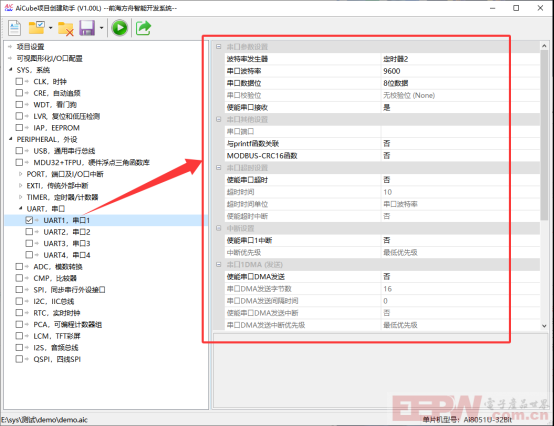Screen dimensions: 554x426
Task: Click the scrollbar down arrow in properties
Action: coord(544,326)
